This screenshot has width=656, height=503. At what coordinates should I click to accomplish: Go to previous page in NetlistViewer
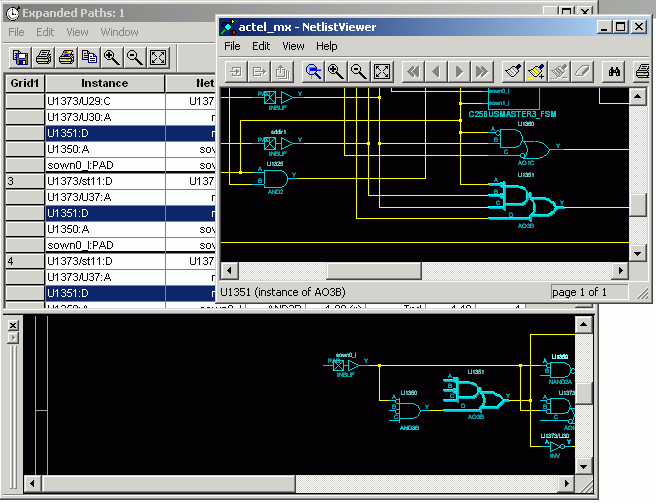[x=436, y=72]
